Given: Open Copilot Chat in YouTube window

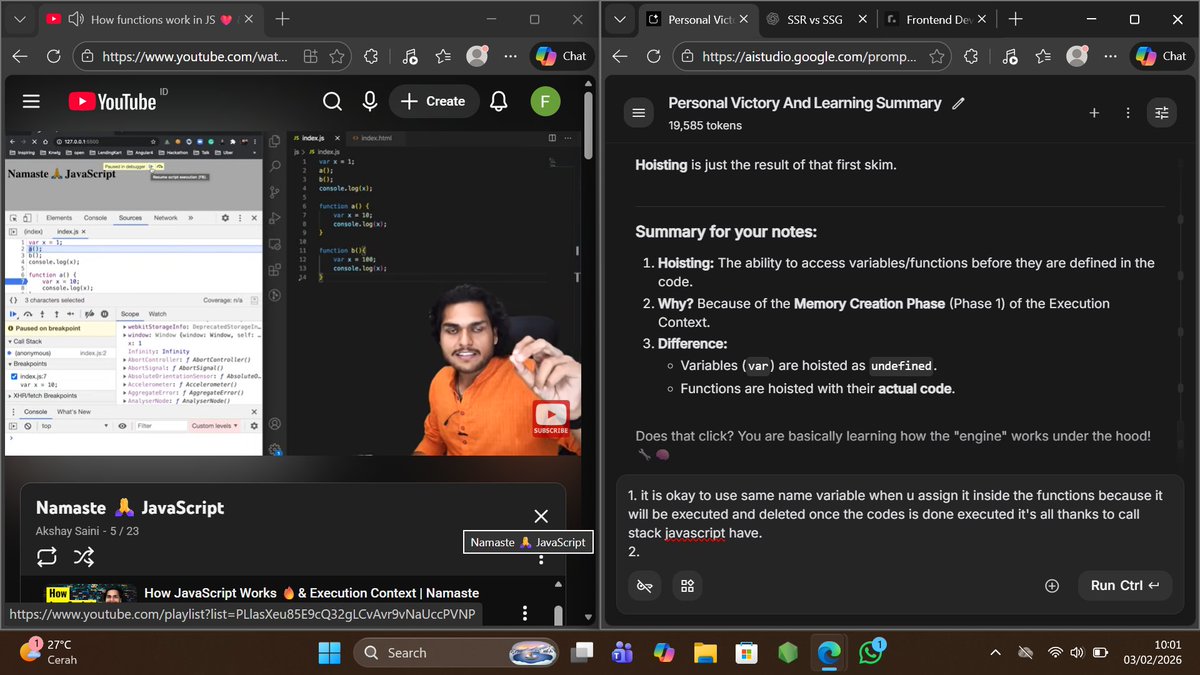Looking at the screenshot, I should point(562,57).
